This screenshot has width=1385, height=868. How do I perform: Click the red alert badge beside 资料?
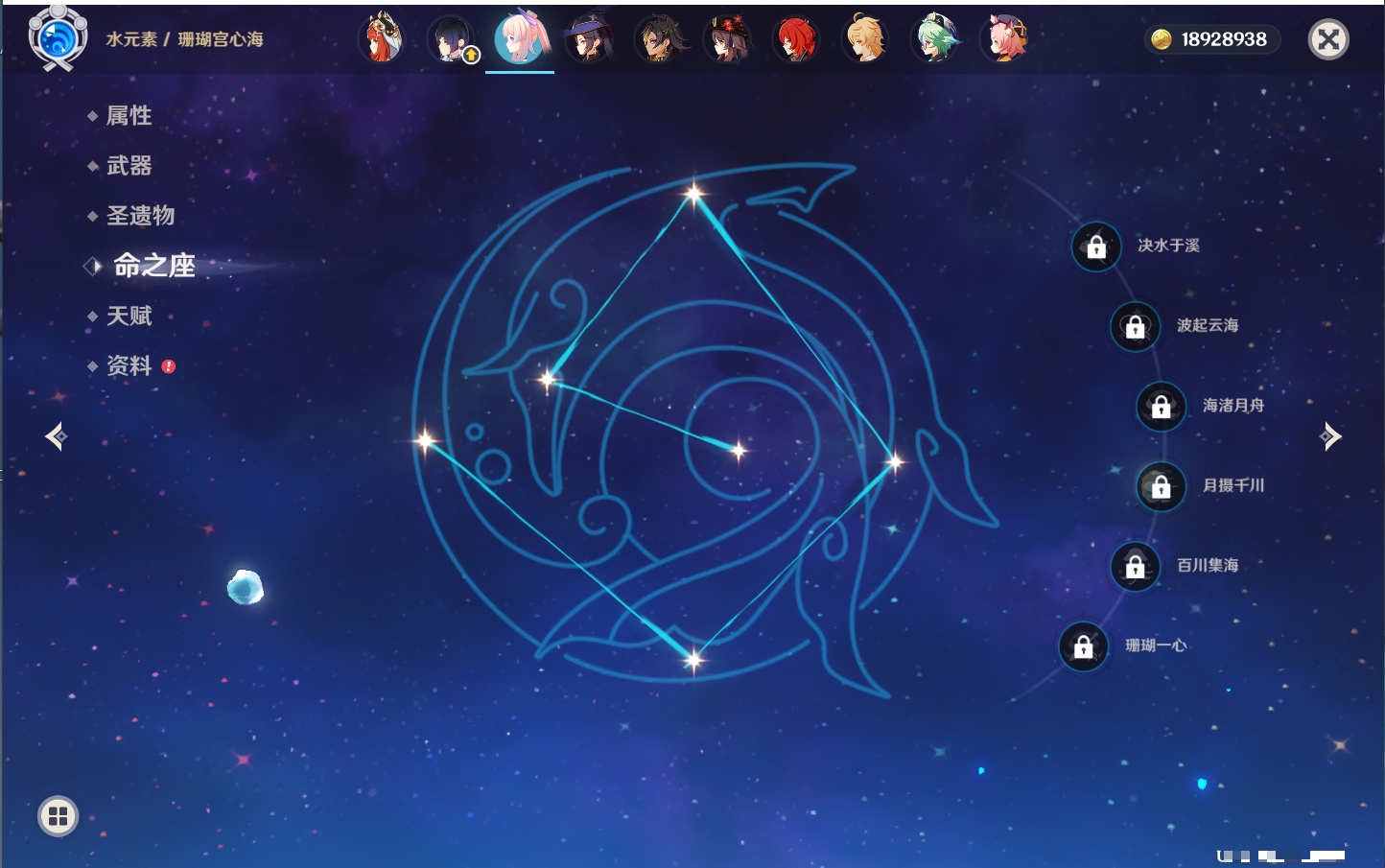169,366
